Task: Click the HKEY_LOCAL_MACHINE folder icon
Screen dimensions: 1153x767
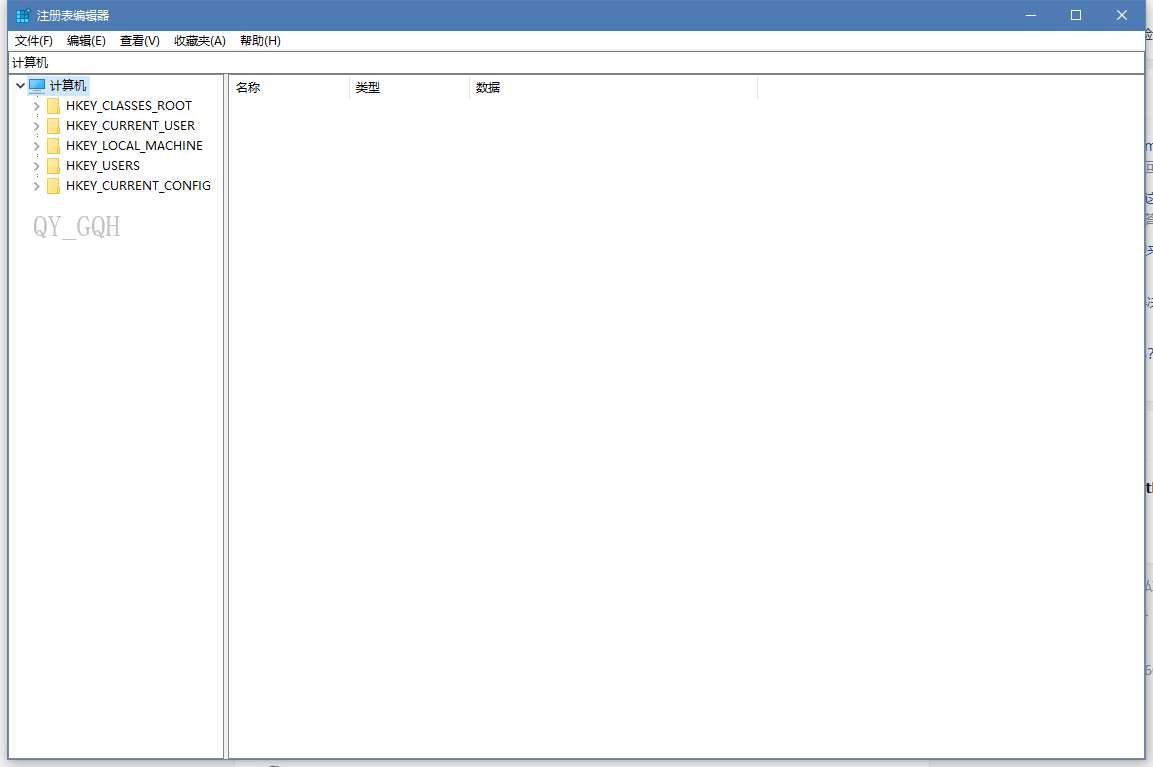Action: tap(53, 146)
